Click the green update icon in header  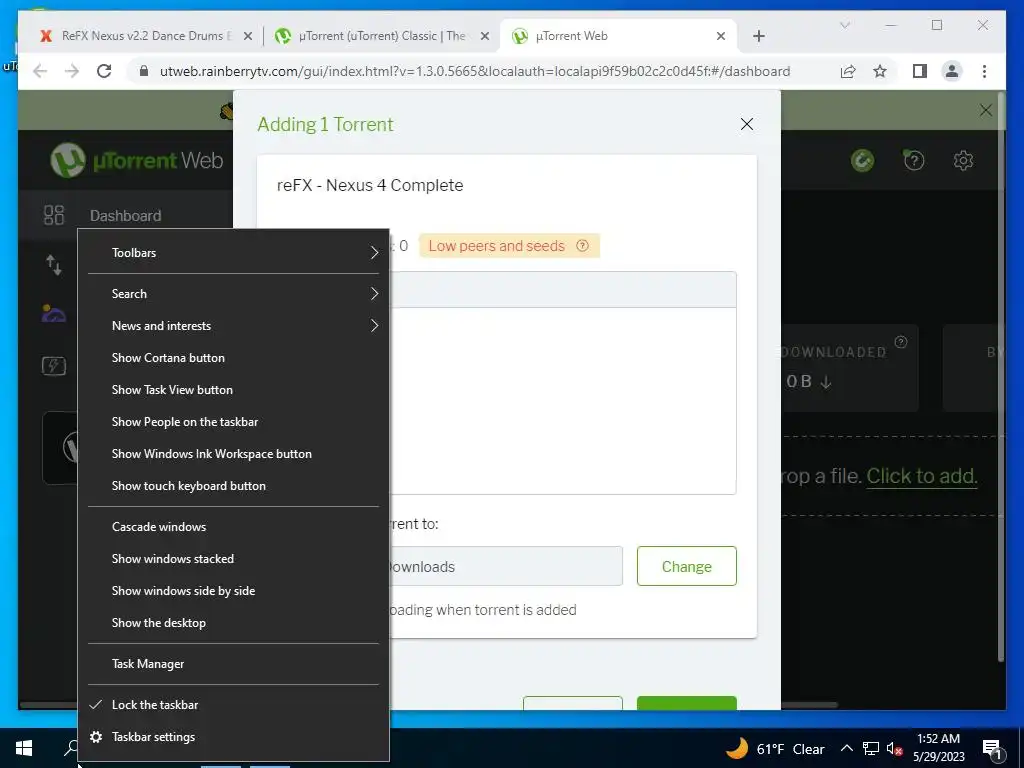pos(862,160)
